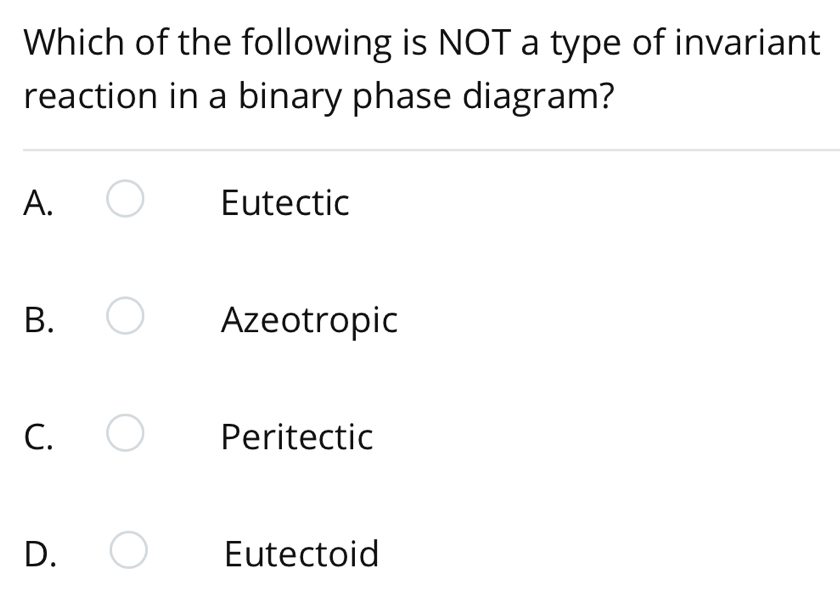Click the Peritectic answer text
840x602 pixels.
[297, 437]
